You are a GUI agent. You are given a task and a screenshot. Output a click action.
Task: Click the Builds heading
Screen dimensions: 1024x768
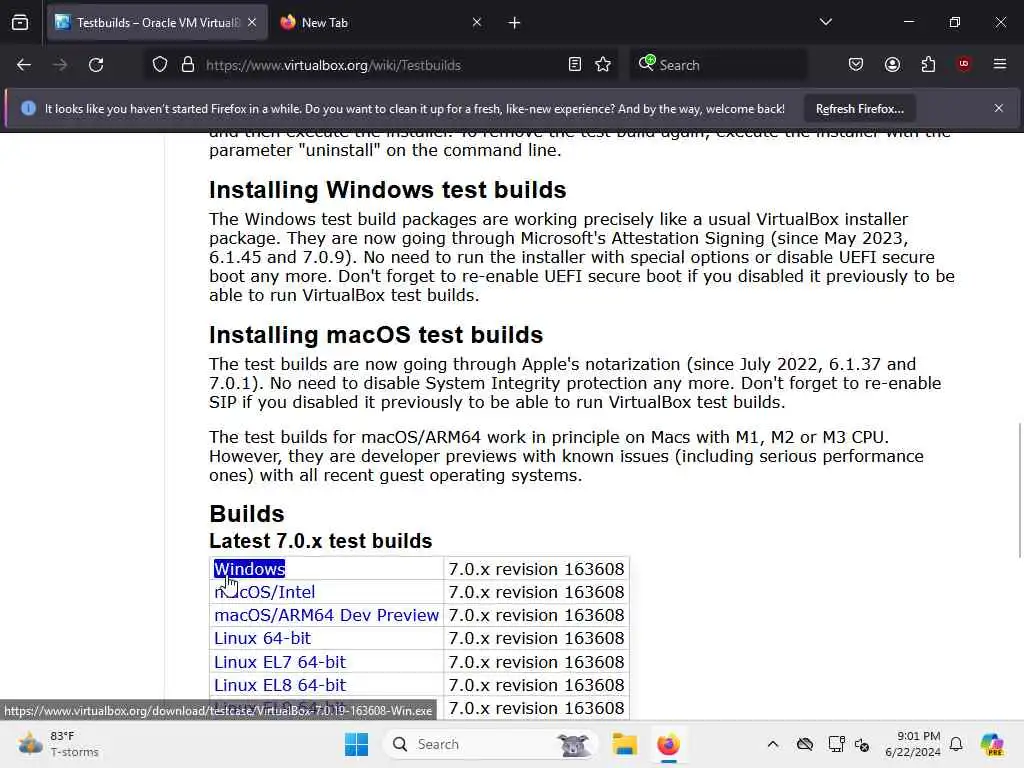pyautogui.click(x=247, y=514)
